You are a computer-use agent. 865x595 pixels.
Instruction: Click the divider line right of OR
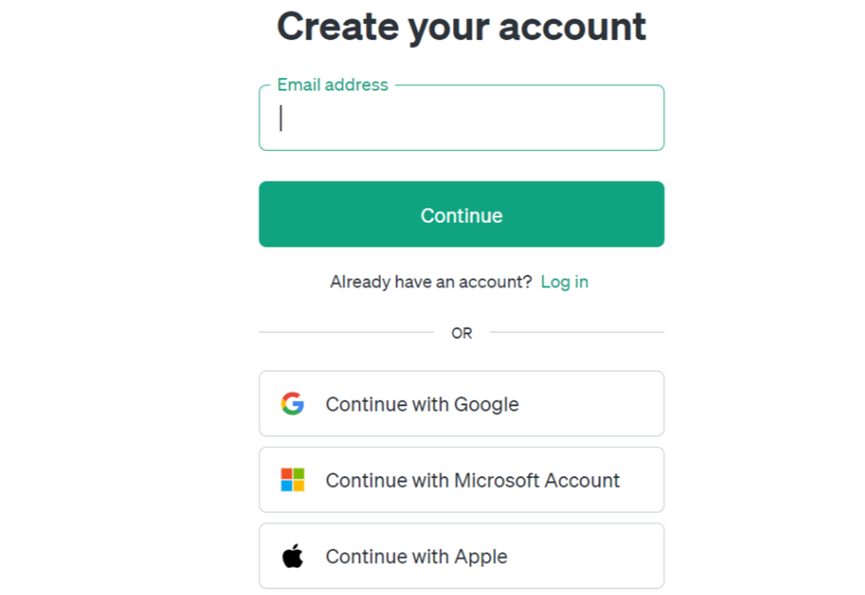point(576,332)
